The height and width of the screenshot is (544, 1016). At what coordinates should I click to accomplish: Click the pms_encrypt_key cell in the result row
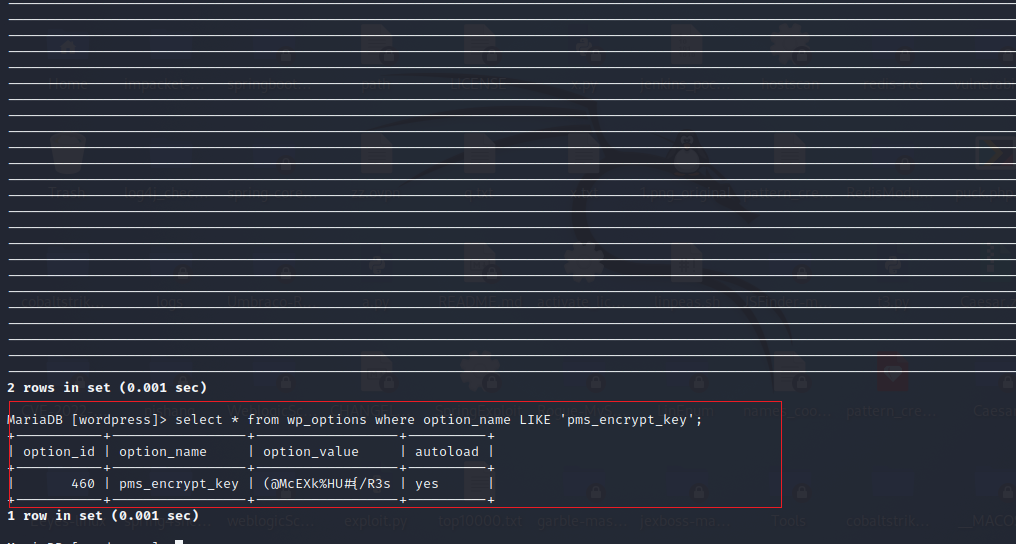tap(179, 484)
